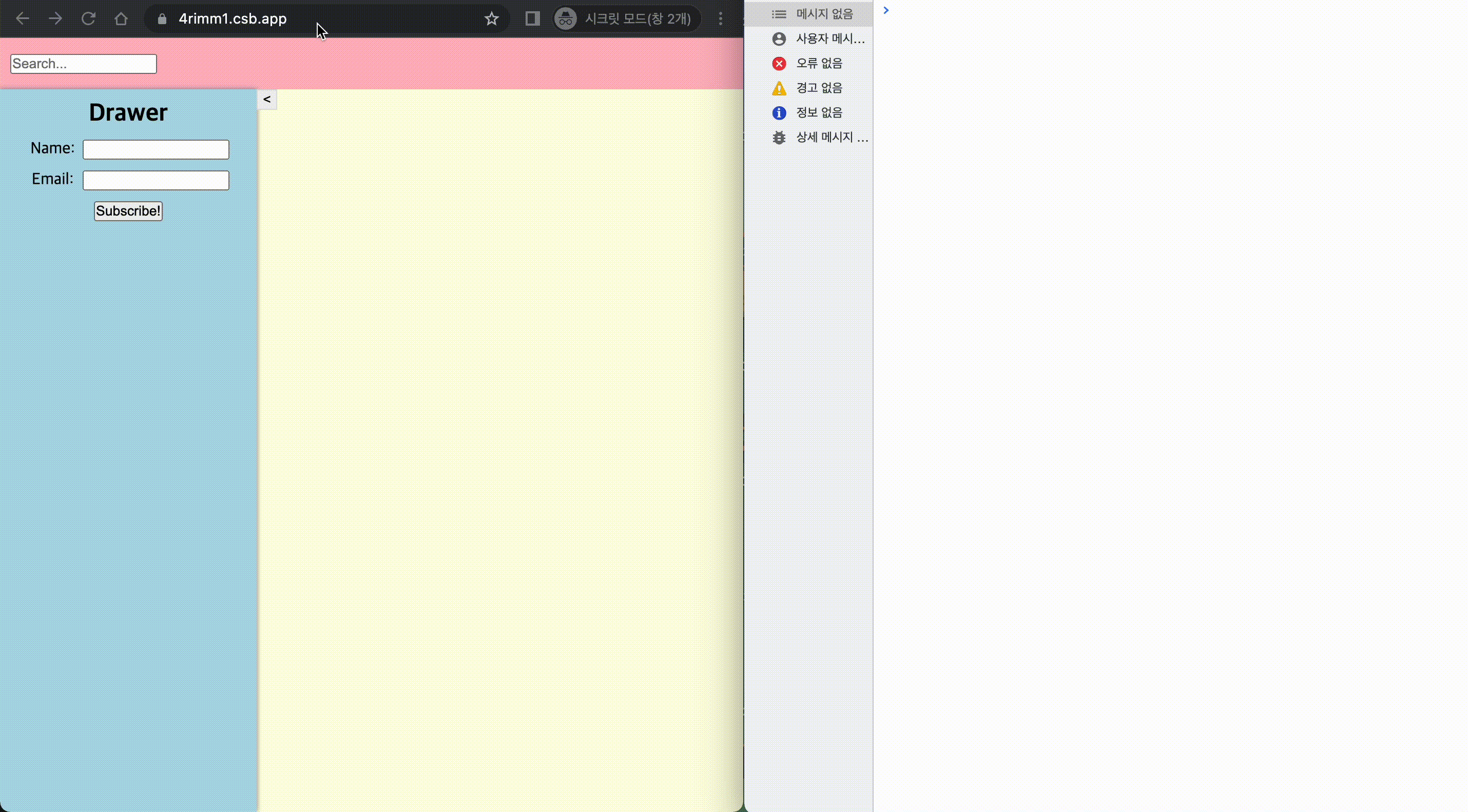Bookmark page with the star icon
Viewport: 1468px width, 812px height.
(x=491, y=19)
